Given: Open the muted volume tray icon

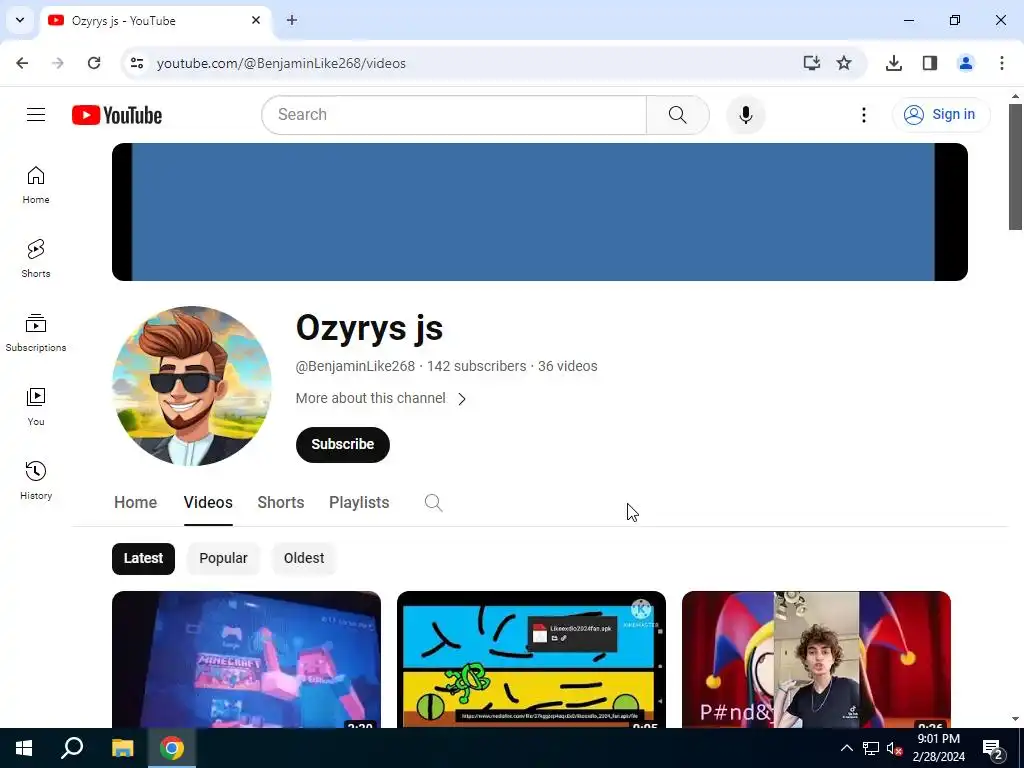Looking at the screenshot, I should [x=895, y=748].
